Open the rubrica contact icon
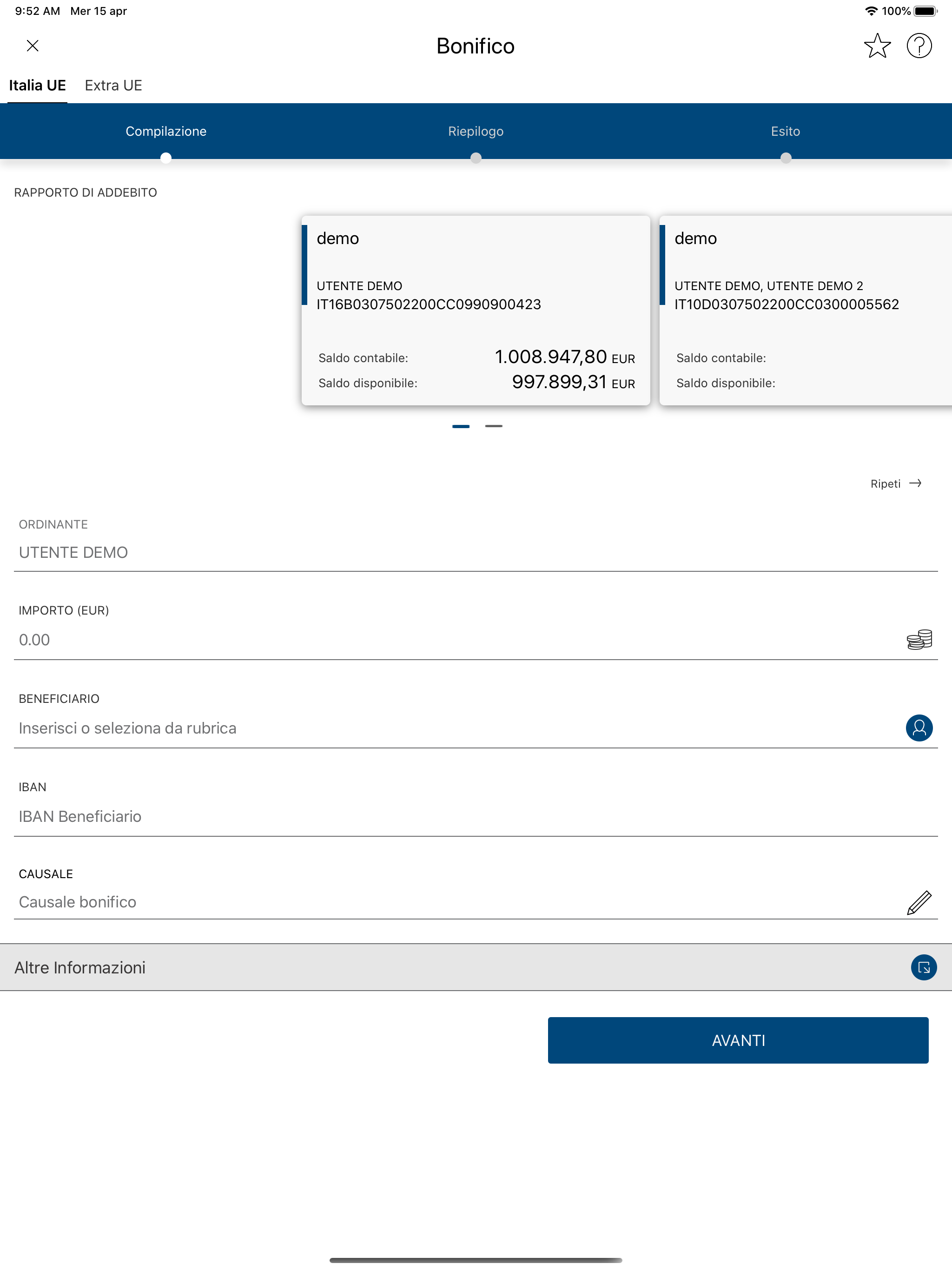This screenshot has width=952, height=1270. pyautogui.click(x=919, y=728)
